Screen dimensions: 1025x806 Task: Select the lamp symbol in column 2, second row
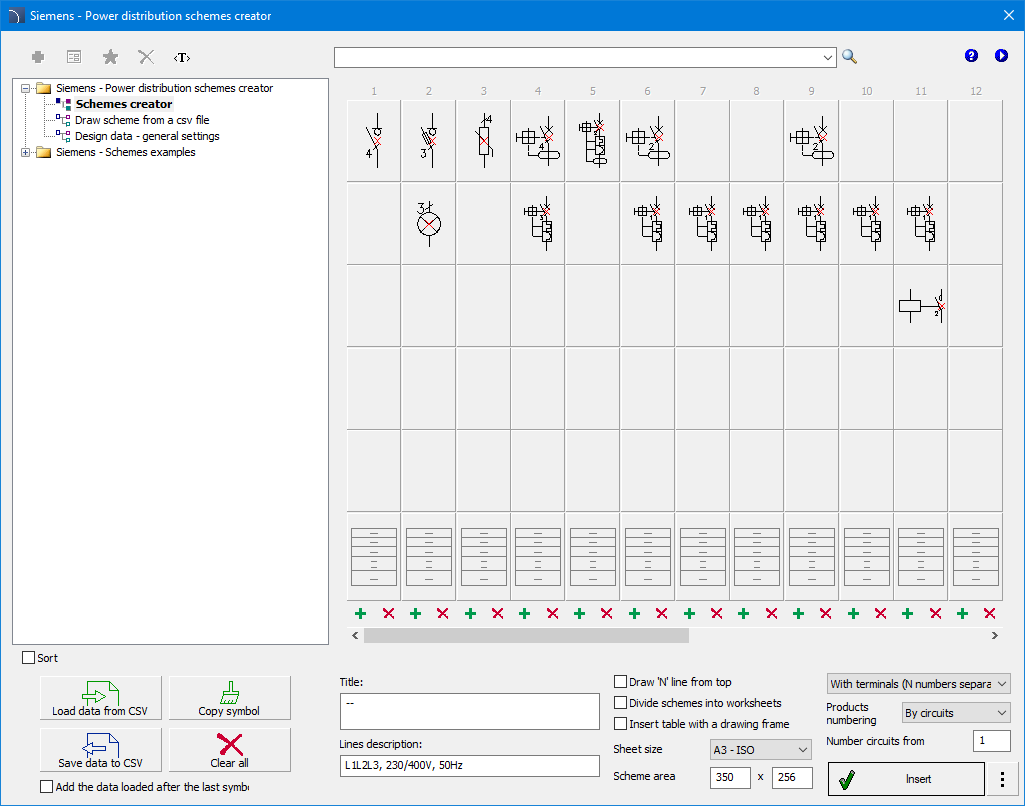tap(429, 224)
